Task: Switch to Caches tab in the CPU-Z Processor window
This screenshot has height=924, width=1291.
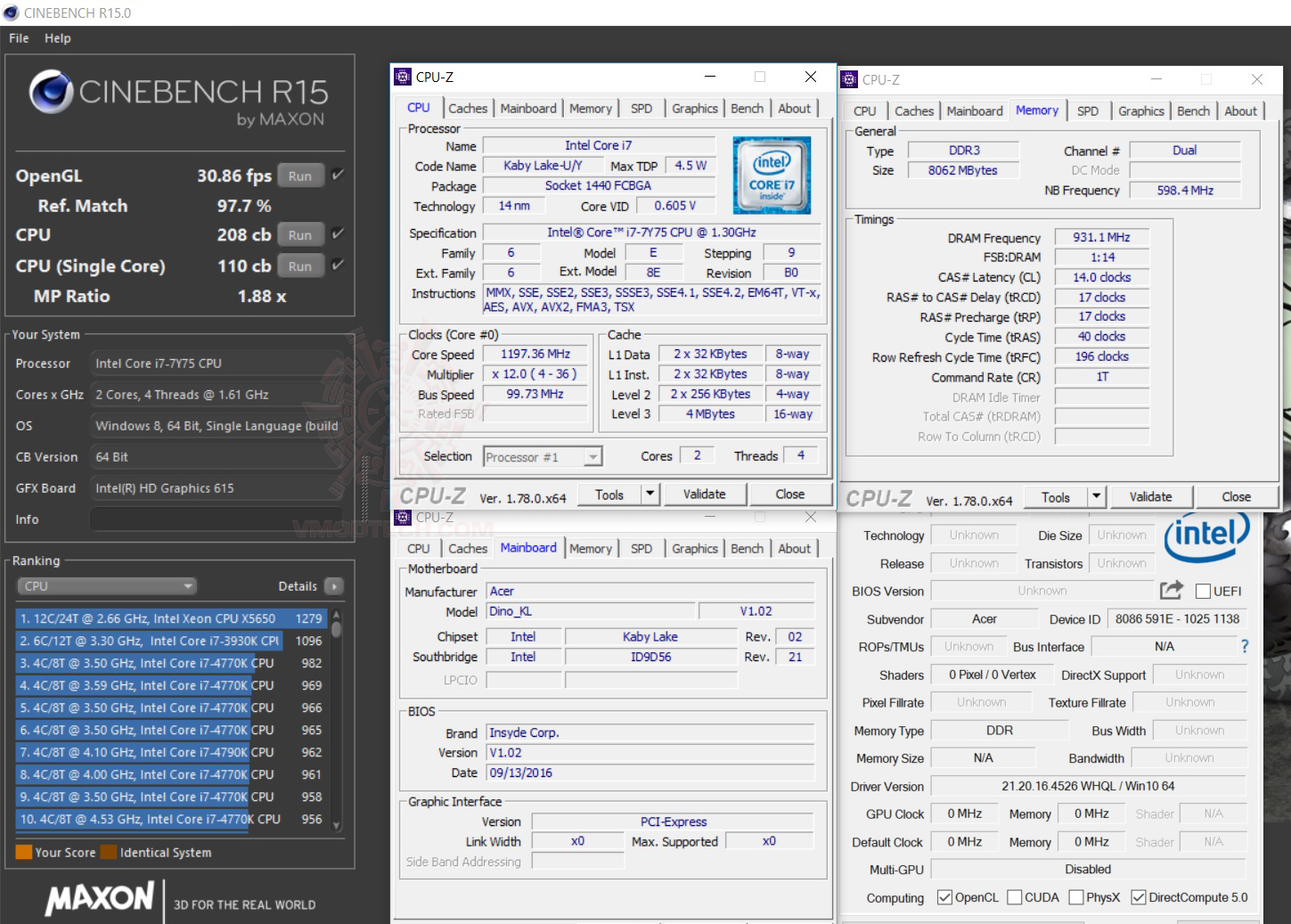Action: (468, 109)
